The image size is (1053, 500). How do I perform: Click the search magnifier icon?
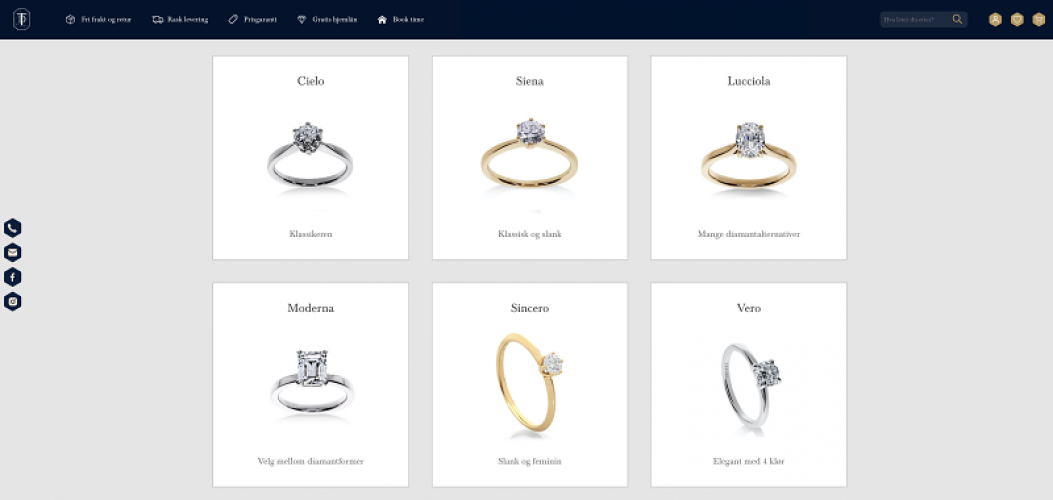pyautogui.click(x=958, y=19)
